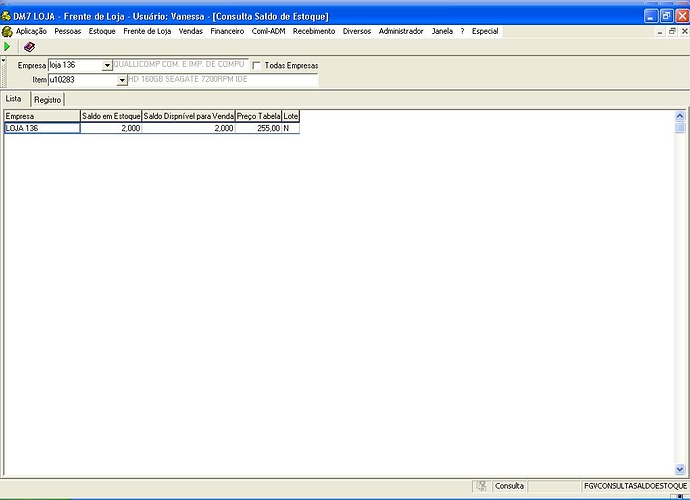Switch to the Lista tab

14,99
